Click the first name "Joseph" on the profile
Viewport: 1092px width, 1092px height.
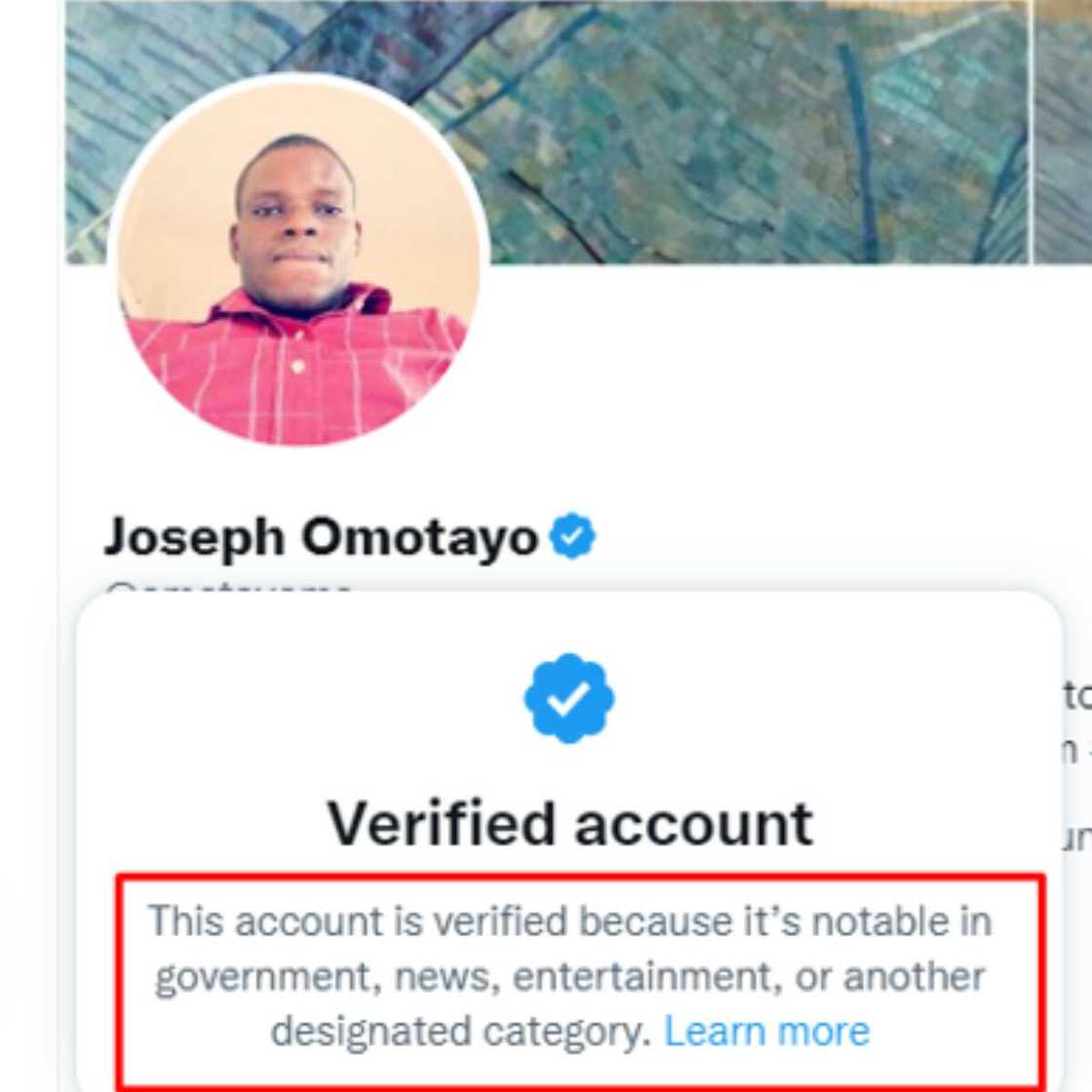coord(195,537)
